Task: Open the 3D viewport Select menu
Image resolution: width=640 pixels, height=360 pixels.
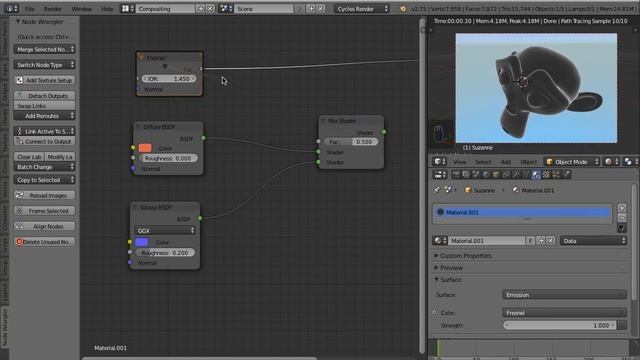Action: pos(483,162)
